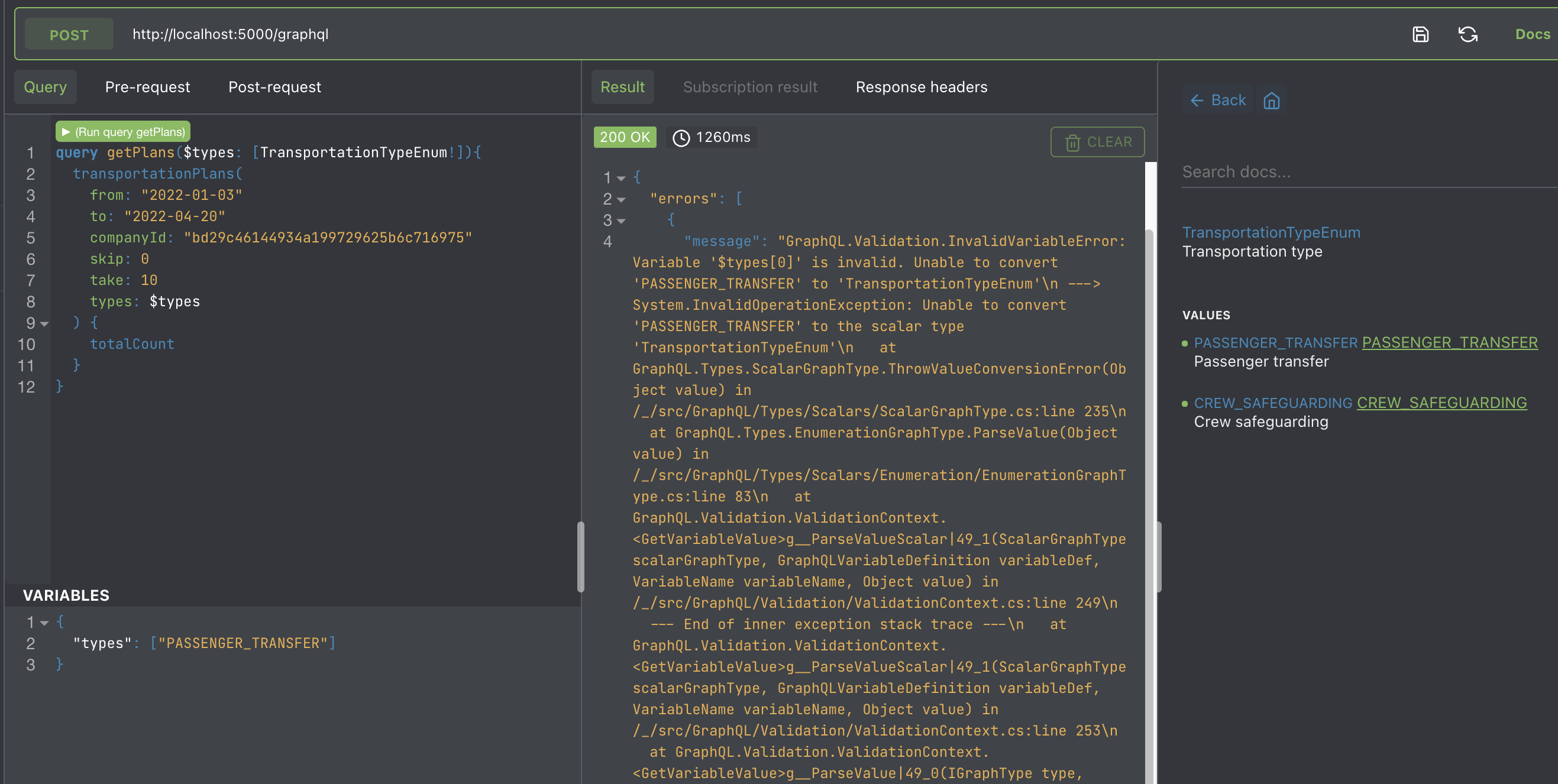This screenshot has height=784, width=1558.
Task: Collapse the query block on line 9
Action: 44,323
